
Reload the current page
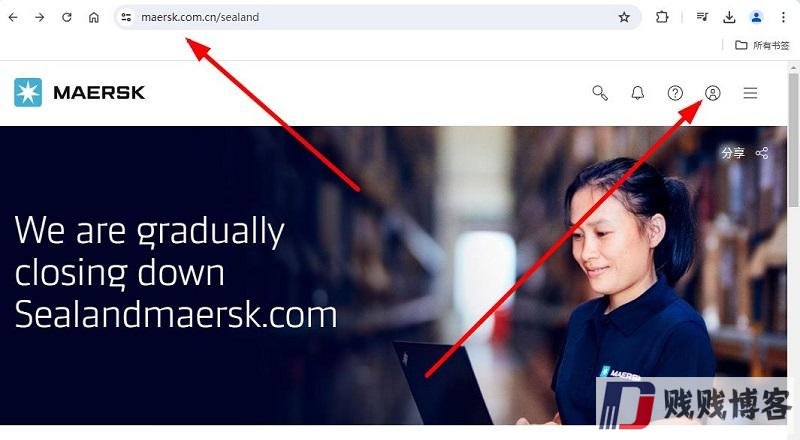67,17
